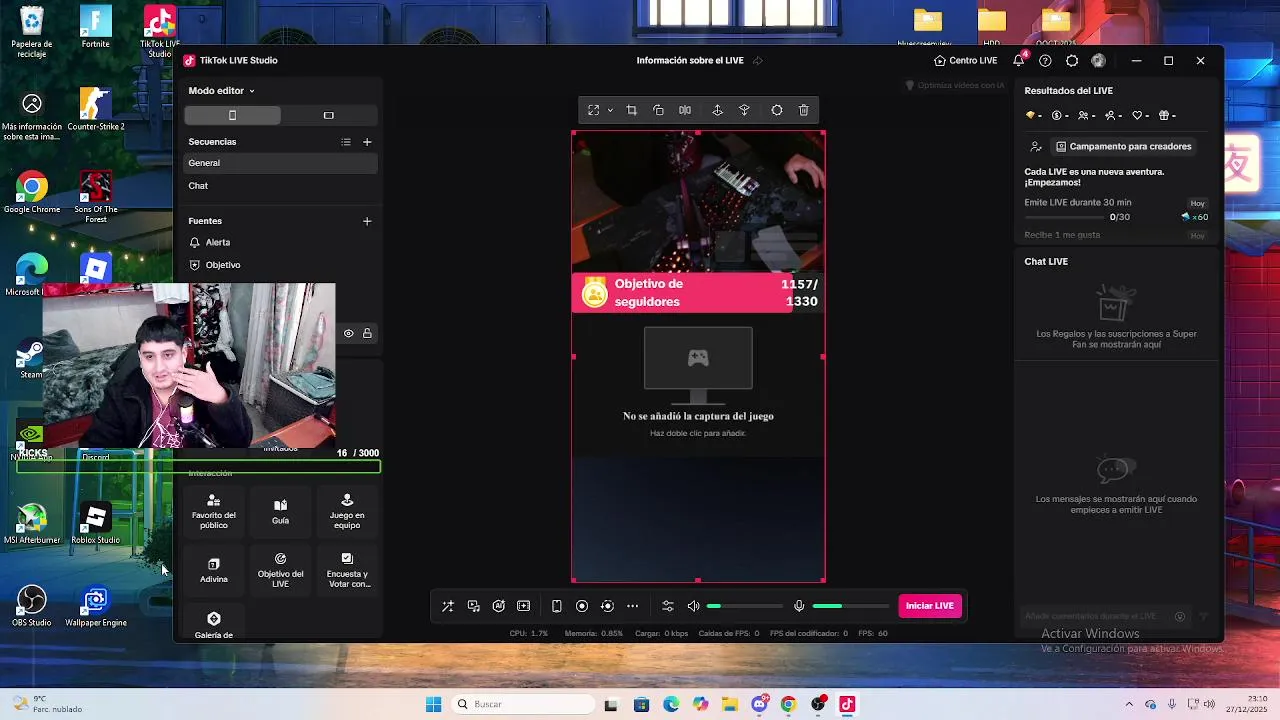Open OBS Studio desktop shortcut
Viewport: 1280px width, 720px height.
pyautogui.click(x=32, y=607)
